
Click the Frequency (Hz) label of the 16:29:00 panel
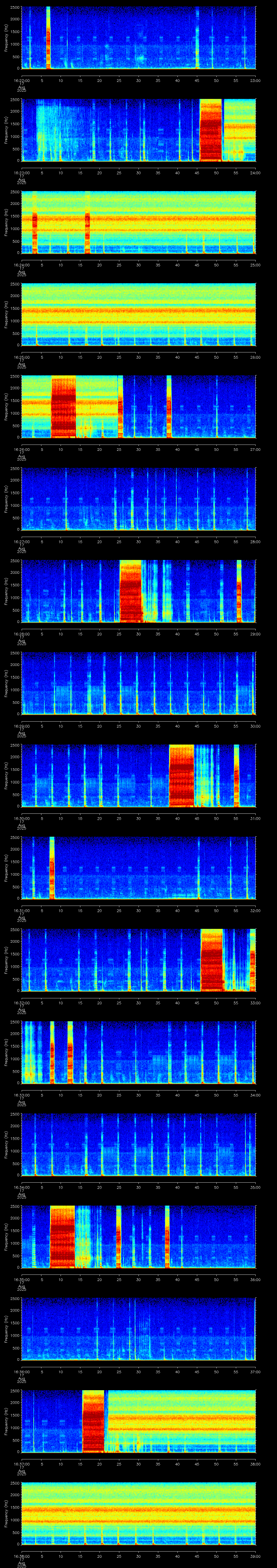pos(6,683)
